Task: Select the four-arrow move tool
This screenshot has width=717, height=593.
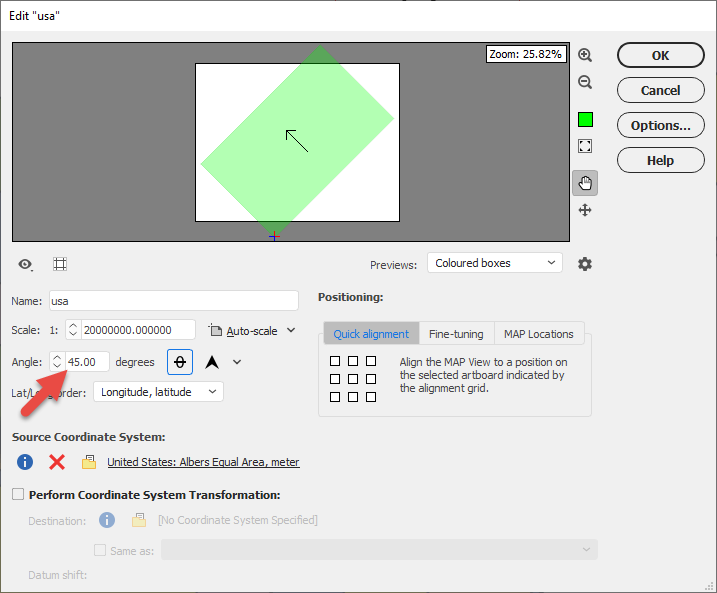Action: point(585,210)
